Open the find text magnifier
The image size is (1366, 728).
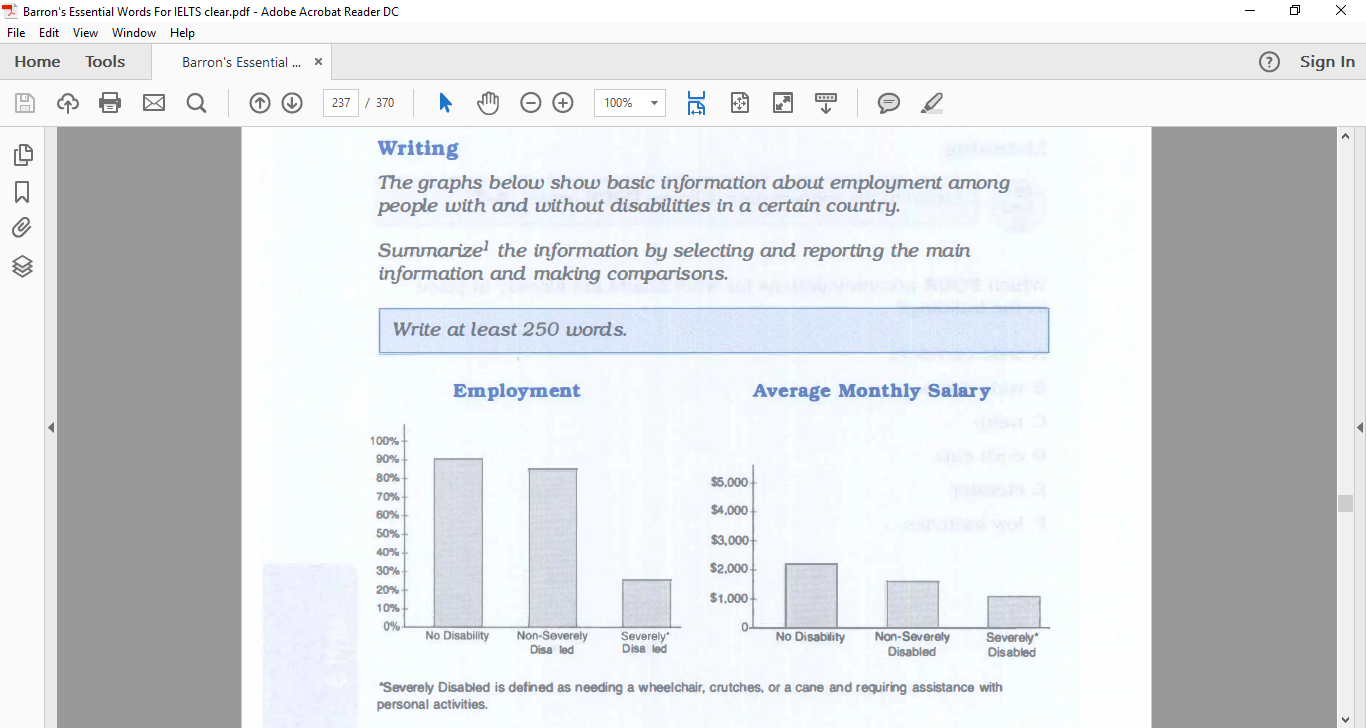click(x=196, y=103)
